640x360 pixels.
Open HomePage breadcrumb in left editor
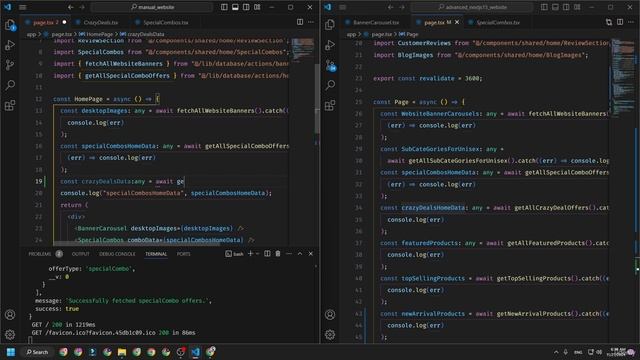click(x=96, y=34)
